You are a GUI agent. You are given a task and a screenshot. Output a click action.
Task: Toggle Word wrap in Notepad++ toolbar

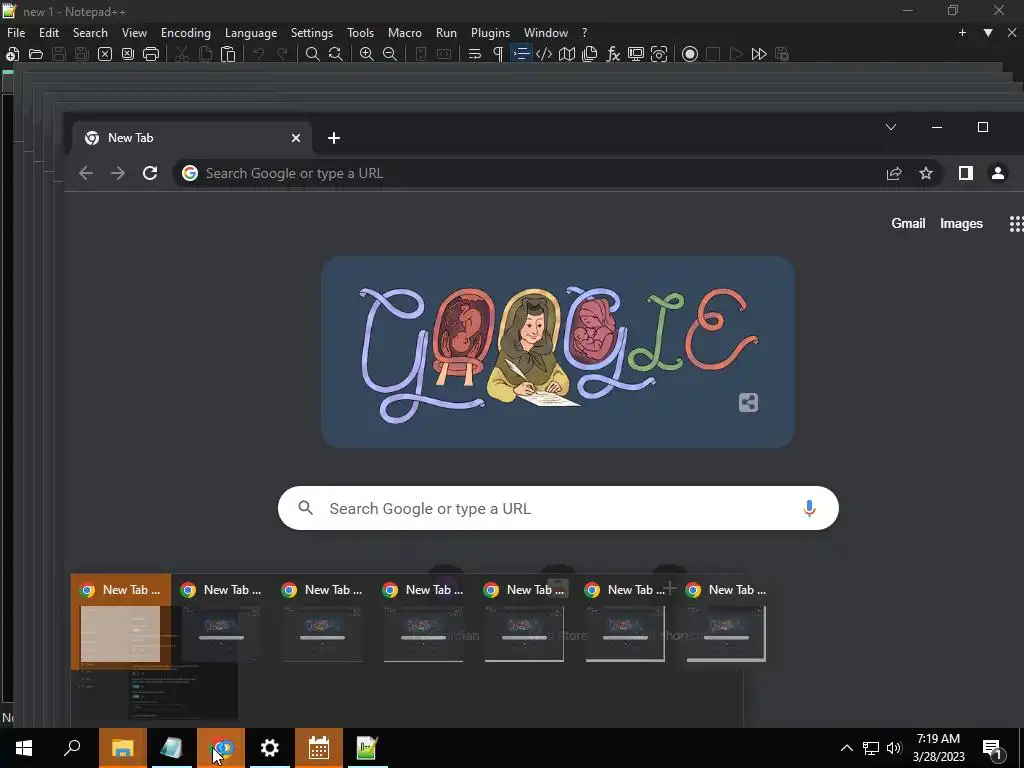[x=475, y=54]
